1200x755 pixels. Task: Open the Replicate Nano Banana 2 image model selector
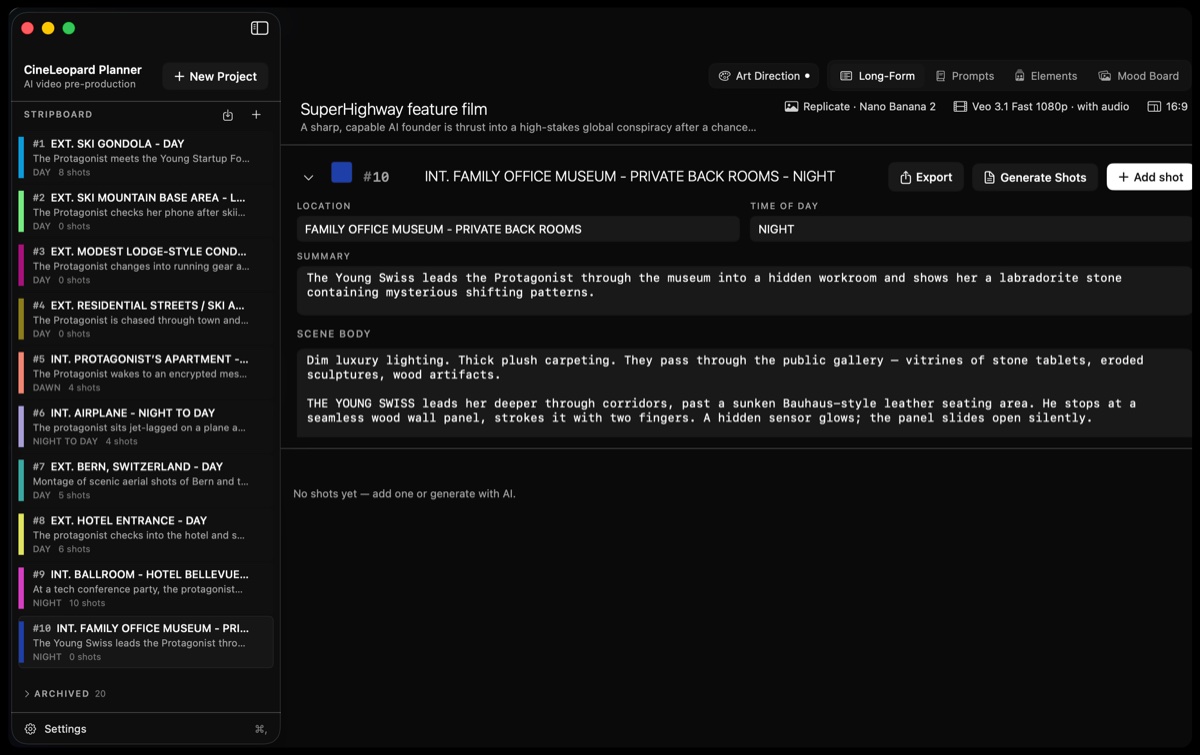pyautogui.click(x=860, y=106)
